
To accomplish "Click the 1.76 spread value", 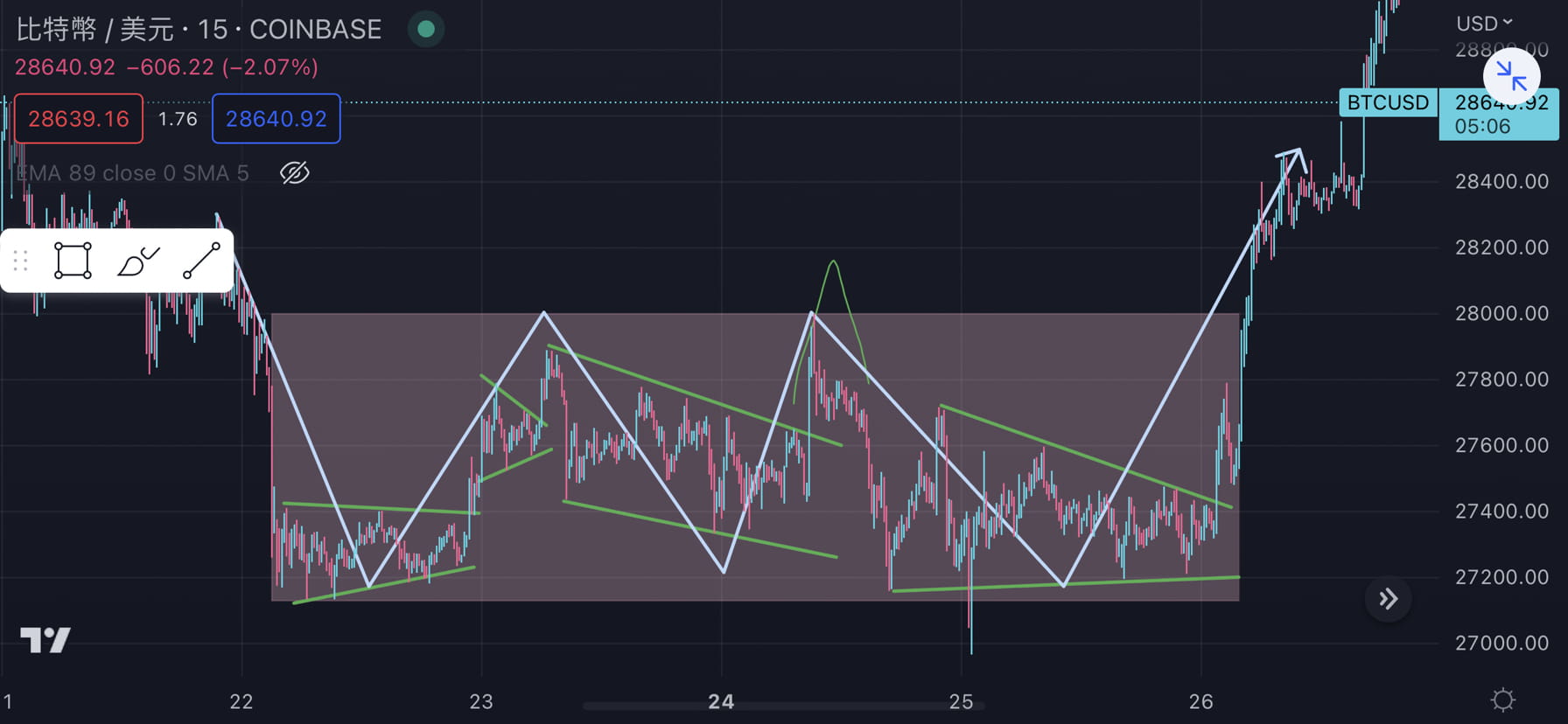I will 178,119.
